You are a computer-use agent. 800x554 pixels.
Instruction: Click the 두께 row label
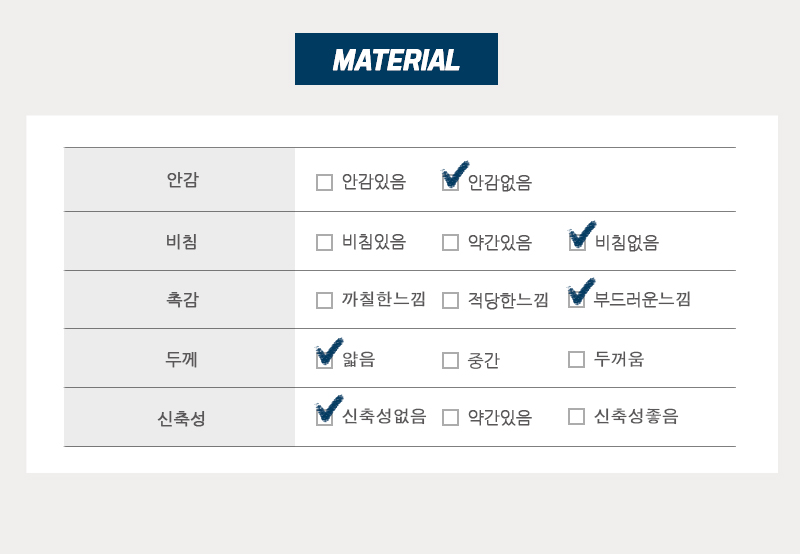[x=181, y=359]
